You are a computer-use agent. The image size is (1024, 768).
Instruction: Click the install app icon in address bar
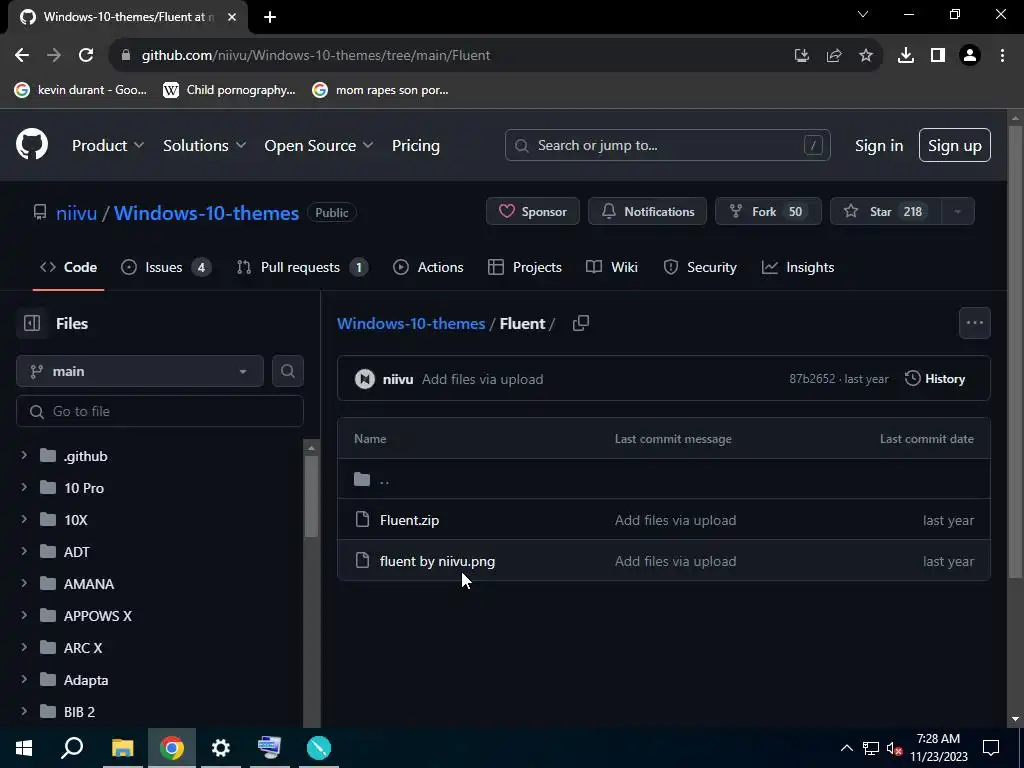coord(801,56)
